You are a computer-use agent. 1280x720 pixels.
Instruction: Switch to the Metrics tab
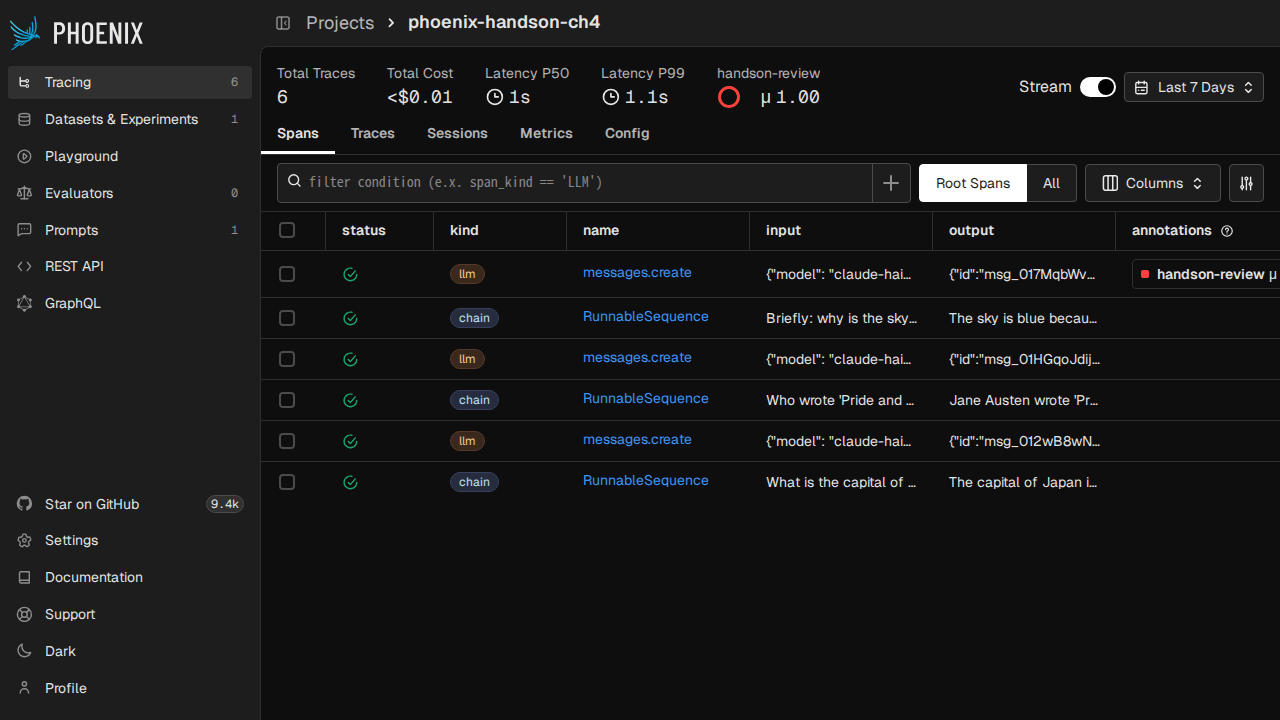pyautogui.click(x=546, y=133)
